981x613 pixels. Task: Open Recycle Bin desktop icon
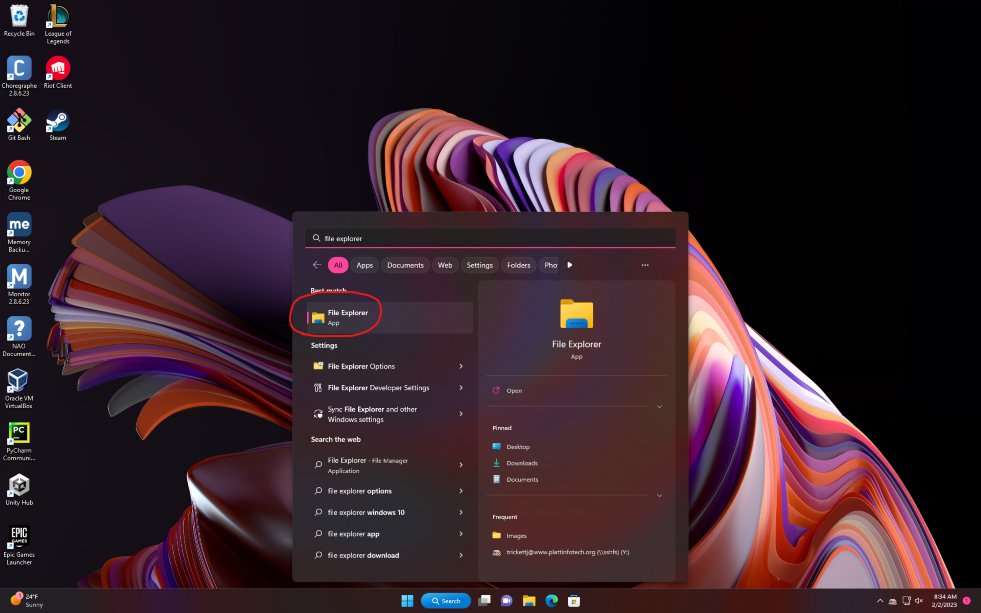pyautogui.click(x=19, y=21)
